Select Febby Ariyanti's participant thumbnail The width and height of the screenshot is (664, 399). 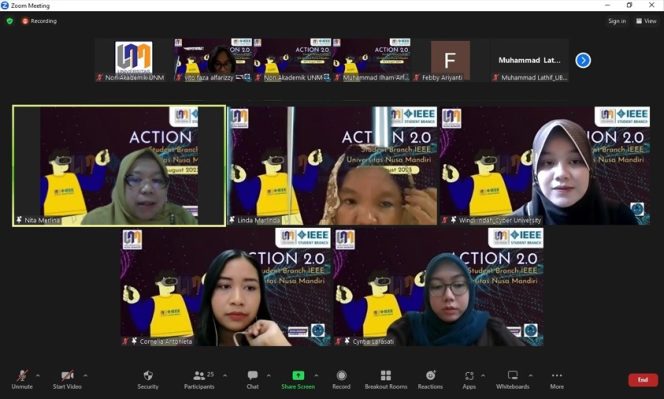pos(450,60)
